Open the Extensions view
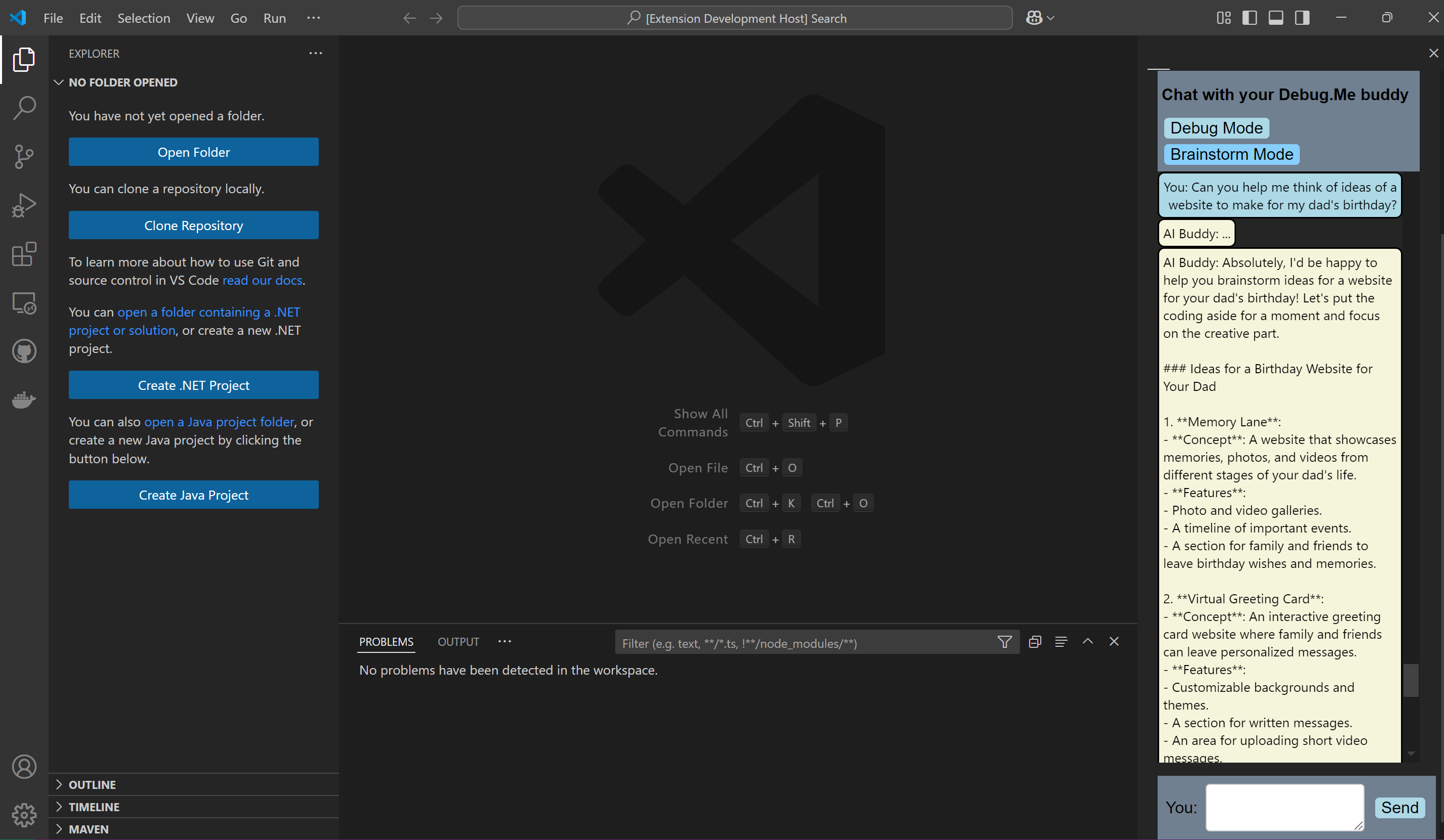This screenshot has height=840, width=1444. tap(24, 254)
